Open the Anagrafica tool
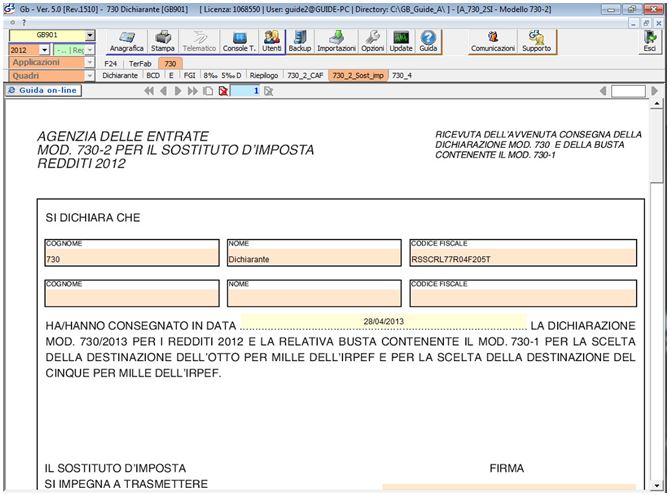 pyautogui.click(x=126, y=41)
